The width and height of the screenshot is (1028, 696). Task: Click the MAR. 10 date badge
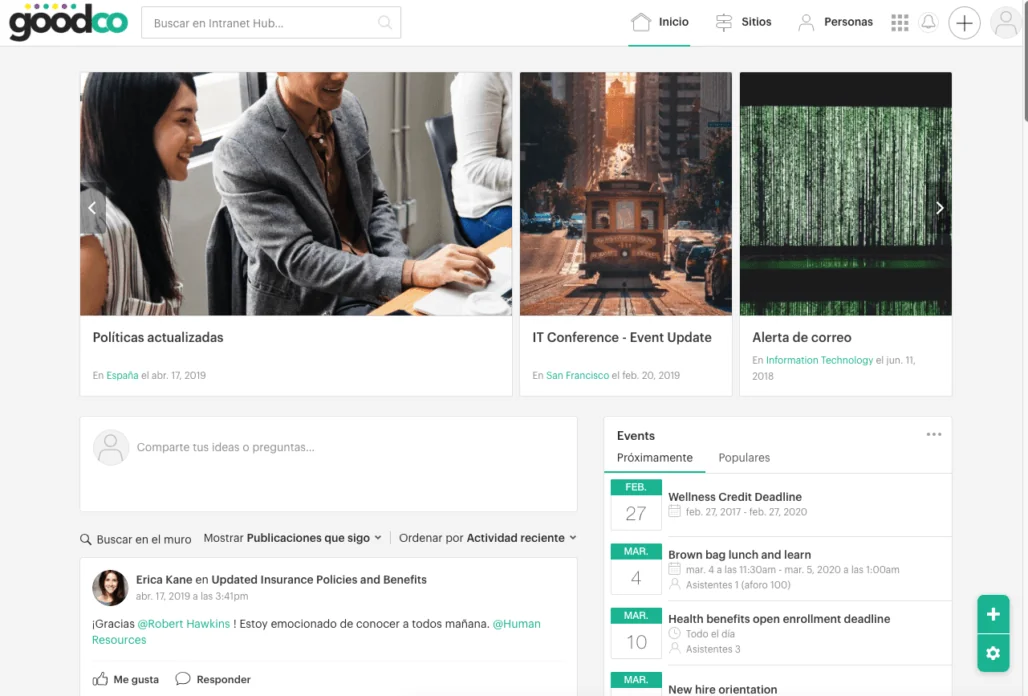click(636, 633)
